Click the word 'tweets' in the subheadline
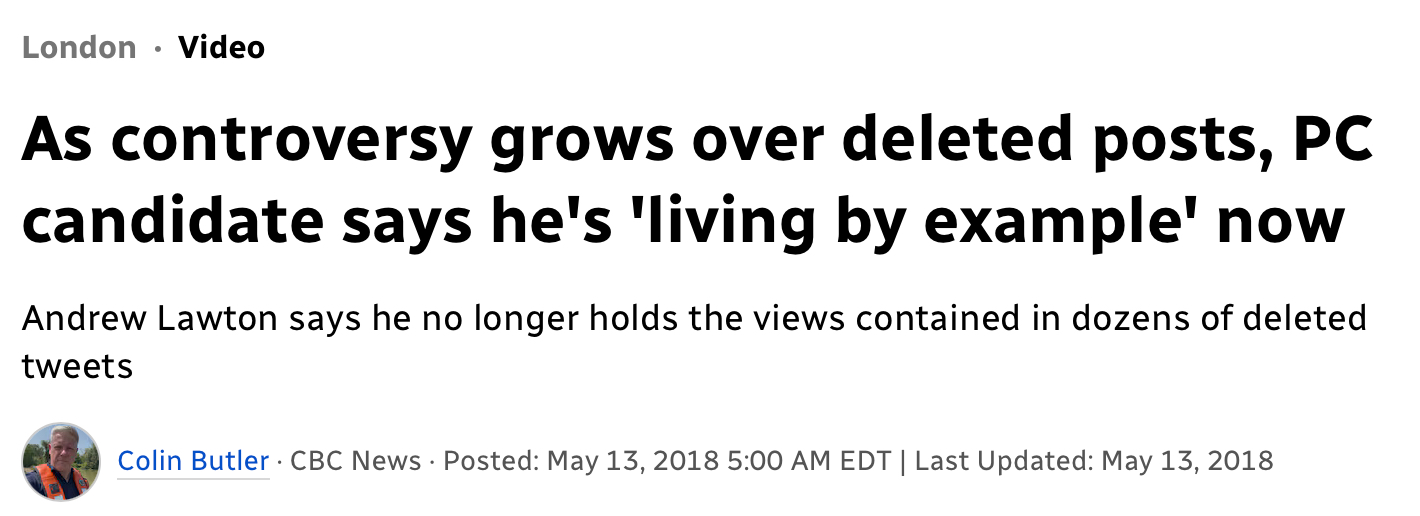This screenshot has width=1420, height=516. pyautogui.click(x=77, y=366)
